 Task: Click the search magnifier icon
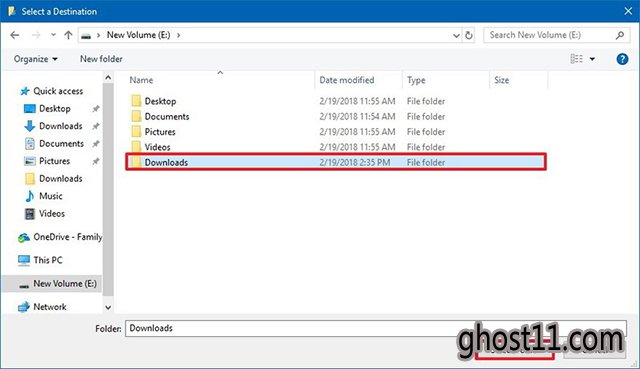pyautogui.click(x=620, y=35)
